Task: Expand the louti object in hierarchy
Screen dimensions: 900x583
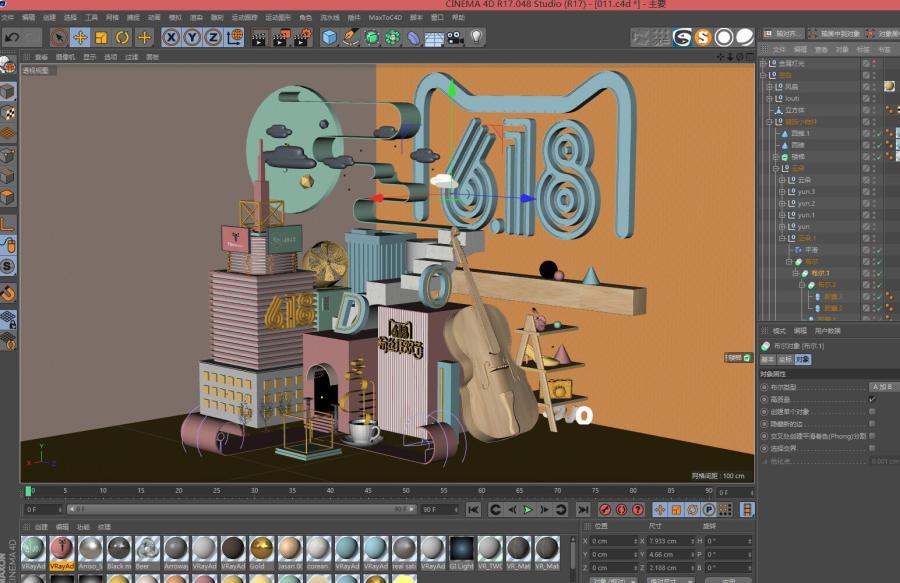Action: coord(769,98)
